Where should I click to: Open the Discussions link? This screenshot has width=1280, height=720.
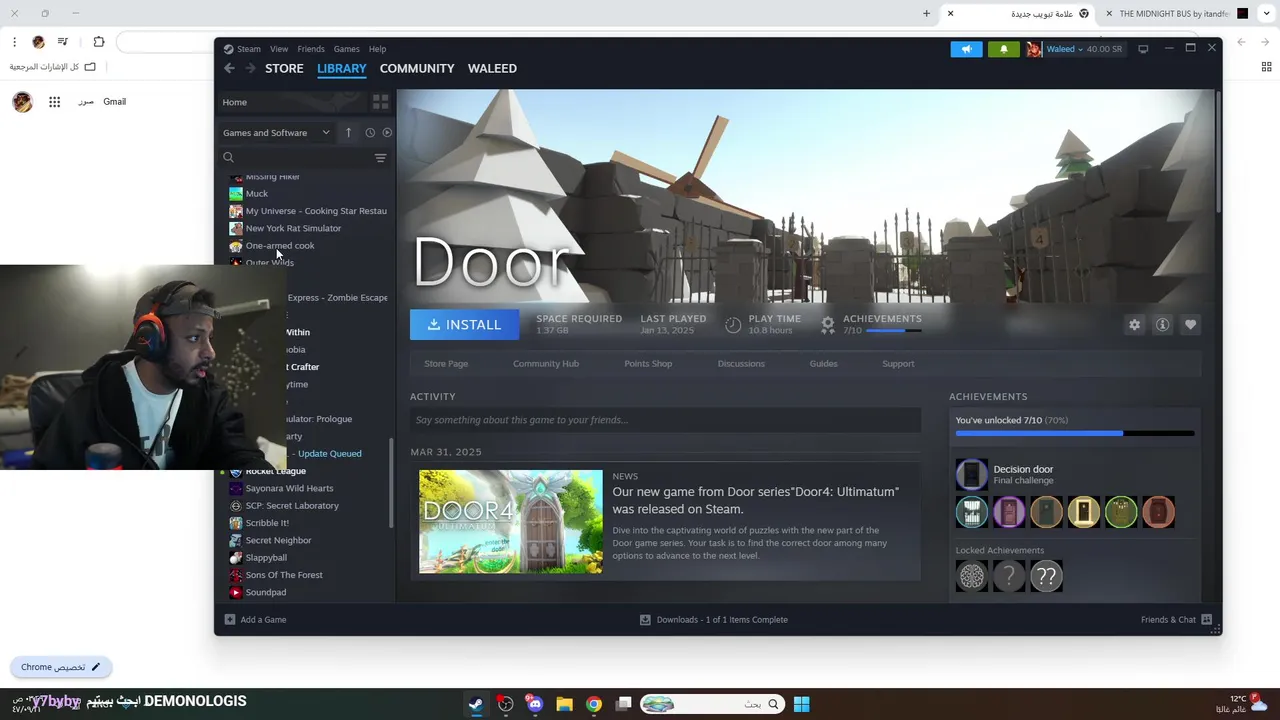741,364
